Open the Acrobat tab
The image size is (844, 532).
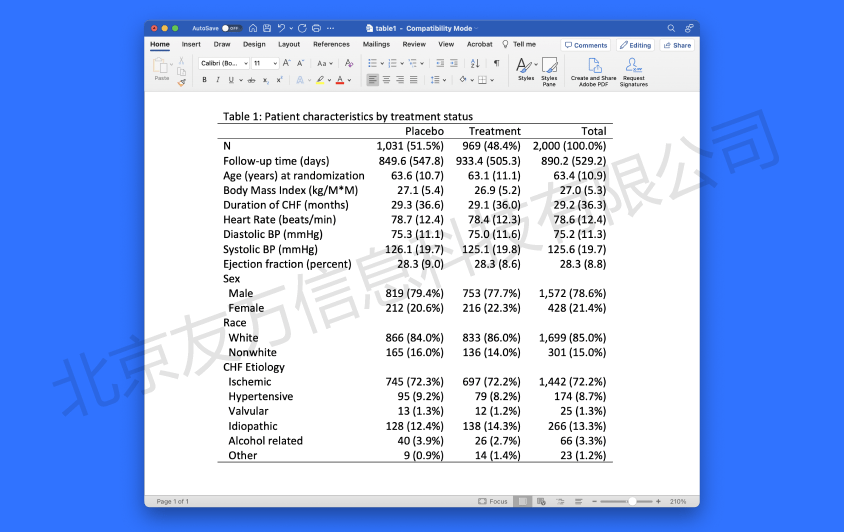click(x=480, y=44)
